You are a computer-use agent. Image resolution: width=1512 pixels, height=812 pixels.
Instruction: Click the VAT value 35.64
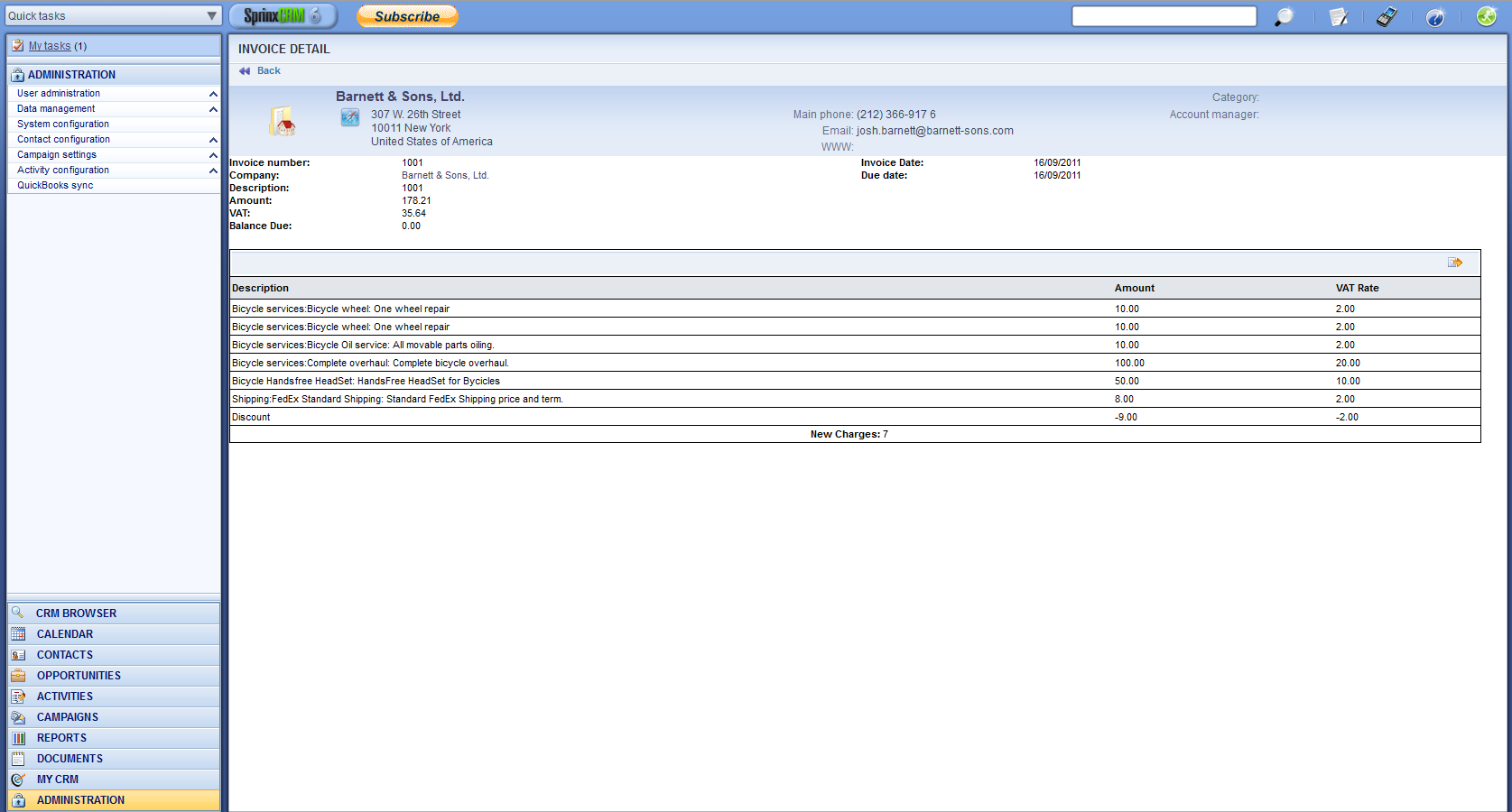tap(413, 214)
